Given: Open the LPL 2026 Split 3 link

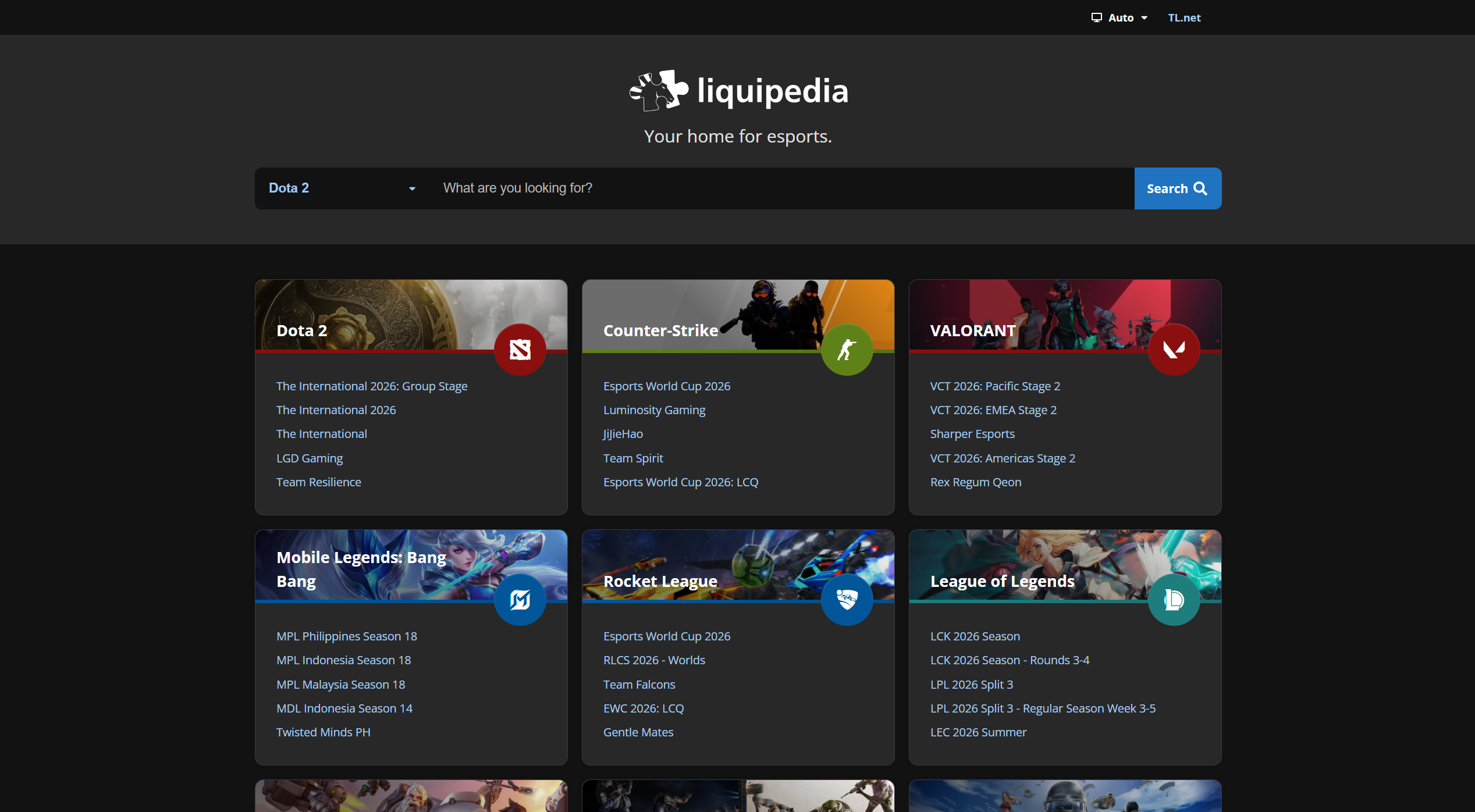Looking at the screenshot, I should click(972, 685).
